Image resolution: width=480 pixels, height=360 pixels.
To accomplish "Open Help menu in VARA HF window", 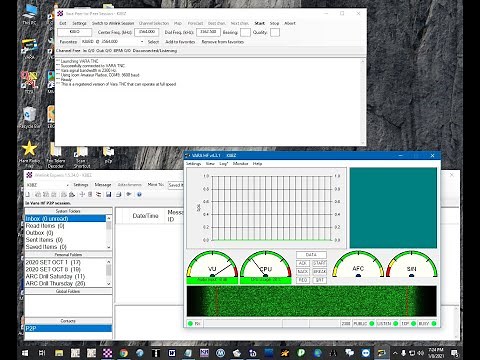I will point(257,164).
